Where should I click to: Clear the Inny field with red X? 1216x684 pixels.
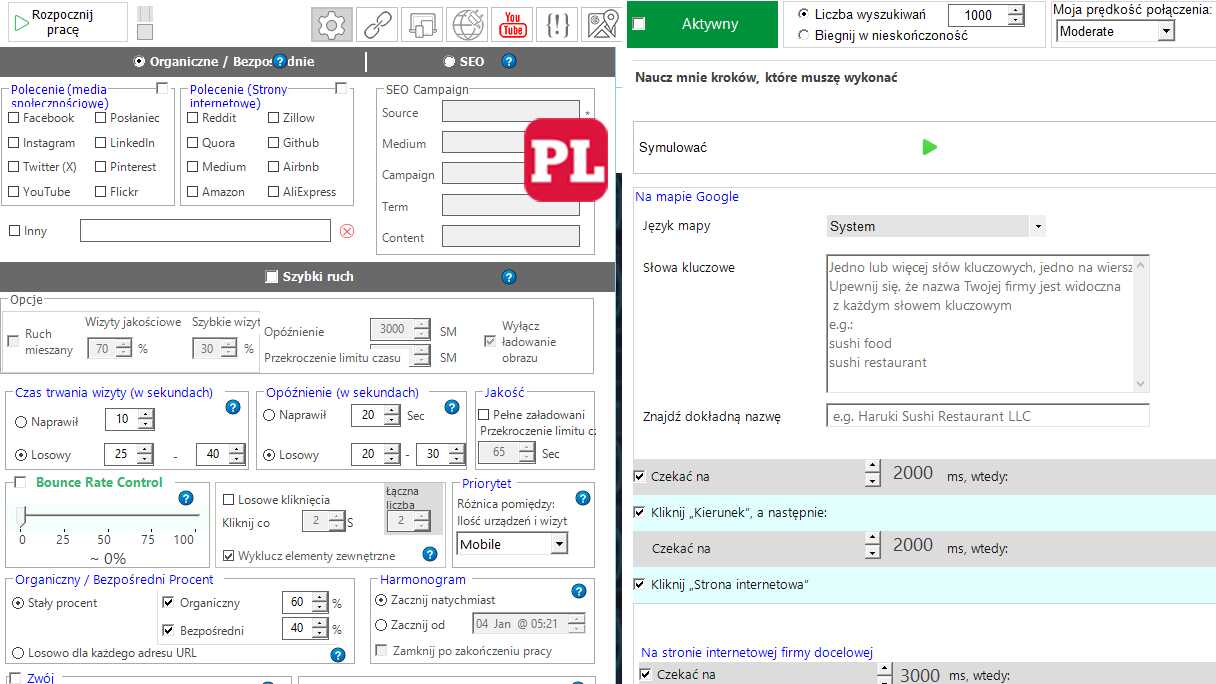click(x=347, y=231)
